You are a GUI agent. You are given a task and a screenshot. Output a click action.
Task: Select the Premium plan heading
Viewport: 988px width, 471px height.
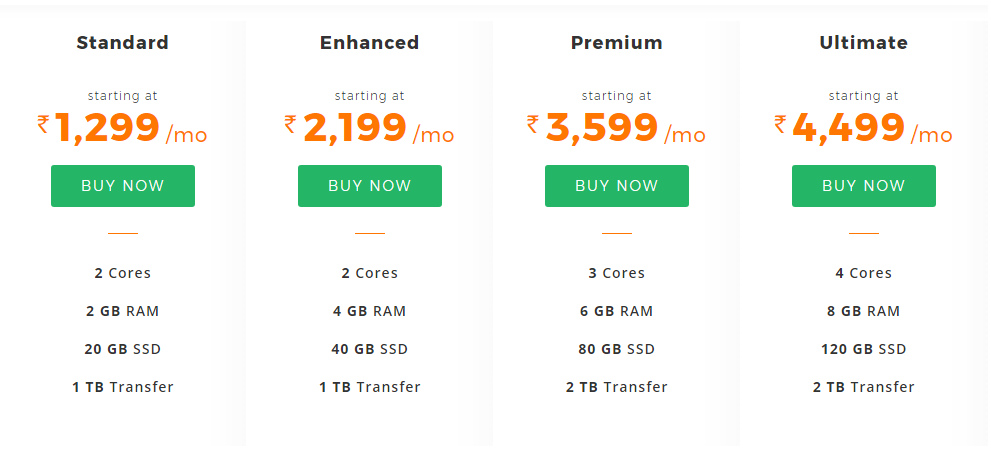(616, 43)
